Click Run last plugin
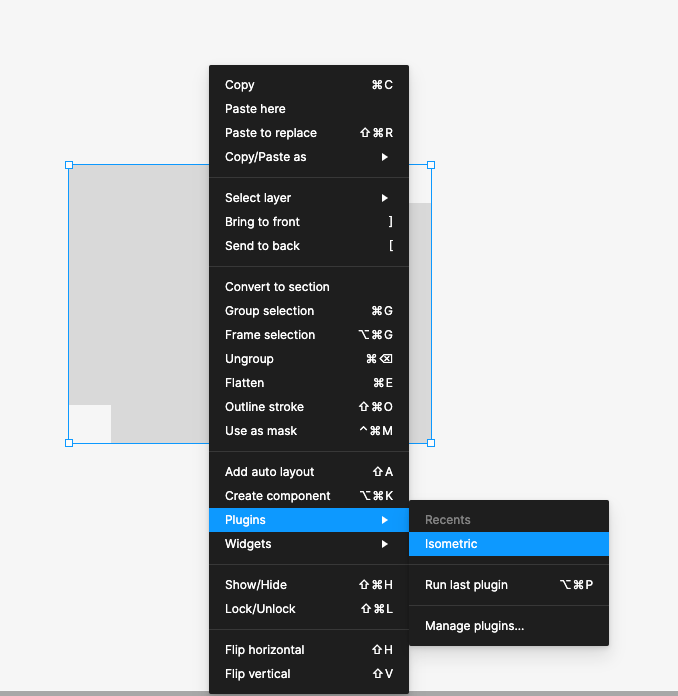This screenshot has height=696, width=678. click(509, 585)
